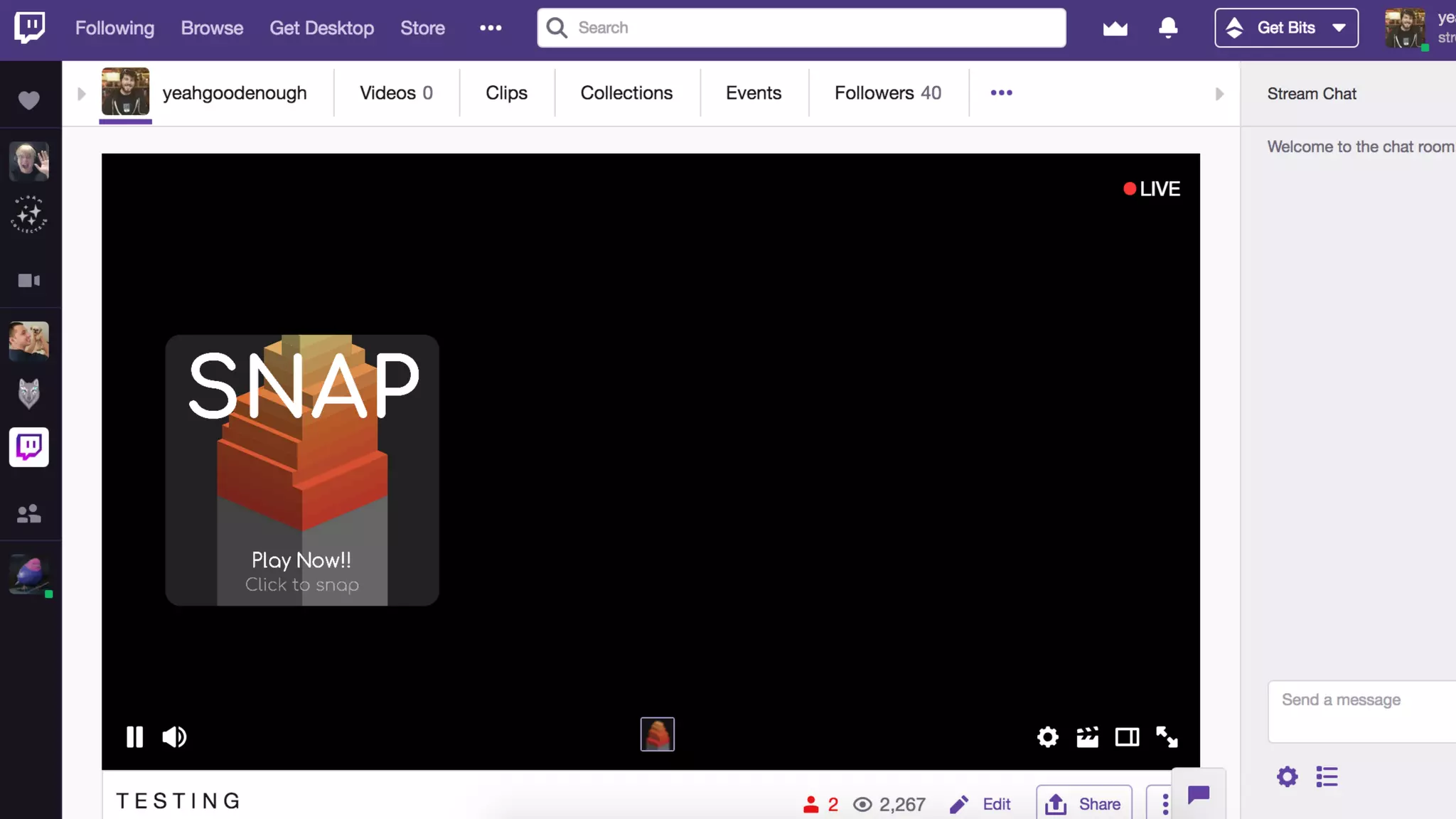The height and width of the screenshot is (819, 1456).
Task: Expand the left sidebar arrow
Action: [81, 94]
